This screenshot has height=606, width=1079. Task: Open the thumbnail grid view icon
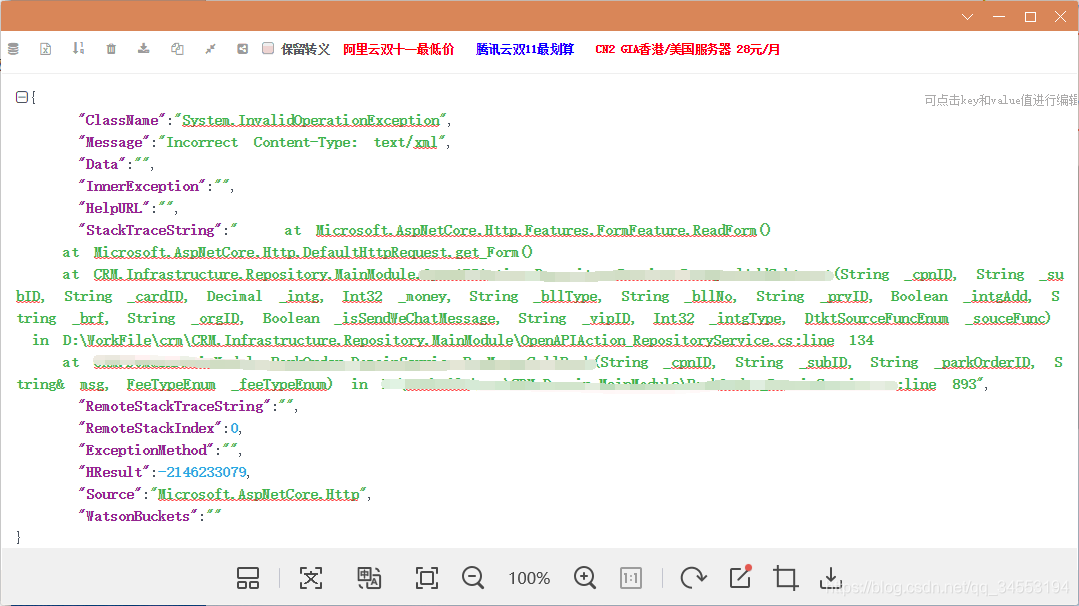[248, 578]
